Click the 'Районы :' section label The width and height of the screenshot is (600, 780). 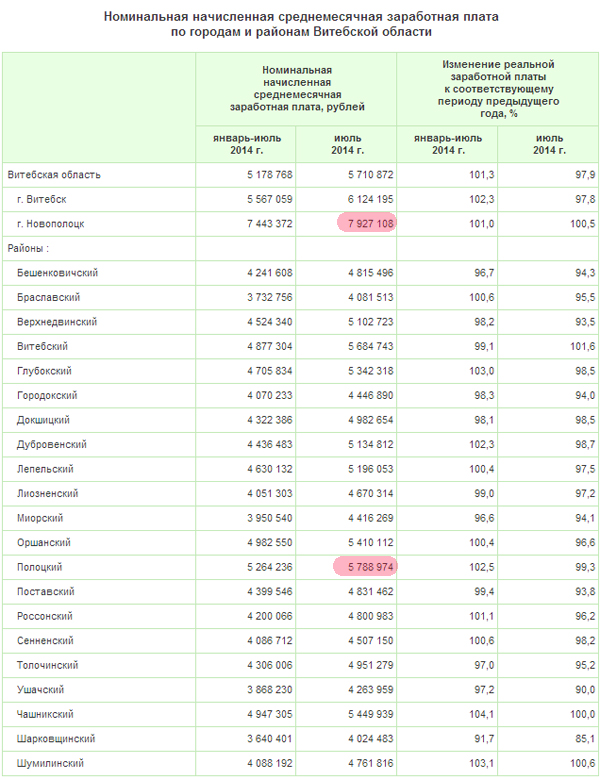tap(29, 247)
